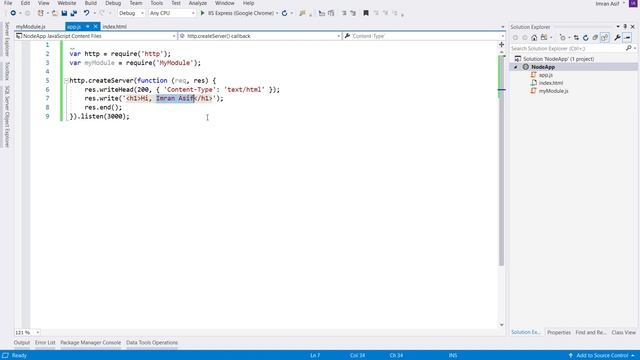Screen dimensions: 640x360
Task: Select Solution 'NodeApp' (1 project) node
Action: pos(558,59)
